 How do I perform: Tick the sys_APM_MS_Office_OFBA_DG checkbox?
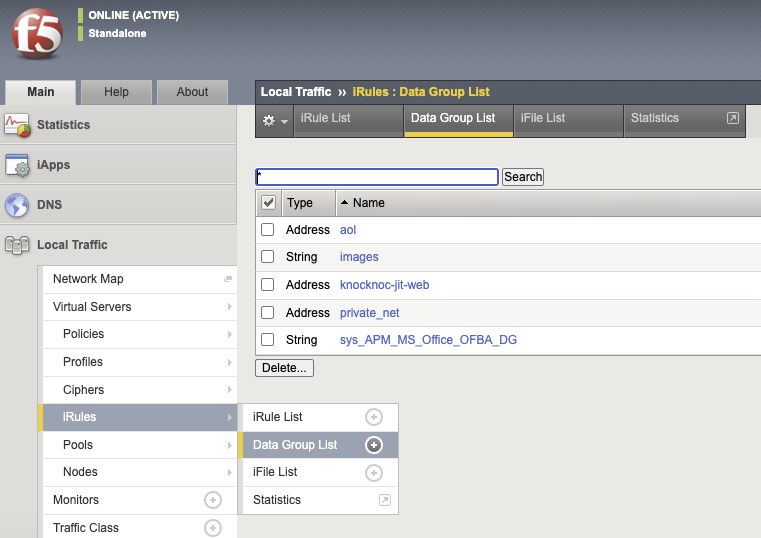tap(267, 340)
